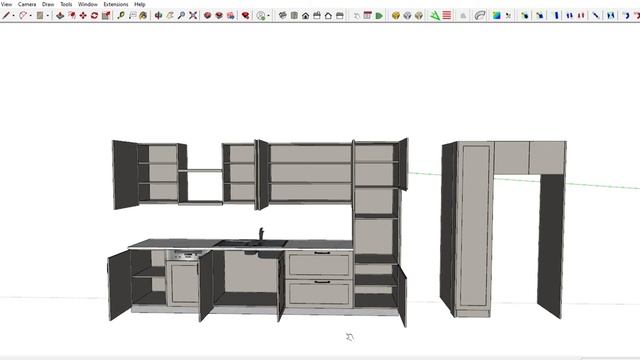Select the Tape Measure tool
The image size is (640, 360).
coord(121,16)
